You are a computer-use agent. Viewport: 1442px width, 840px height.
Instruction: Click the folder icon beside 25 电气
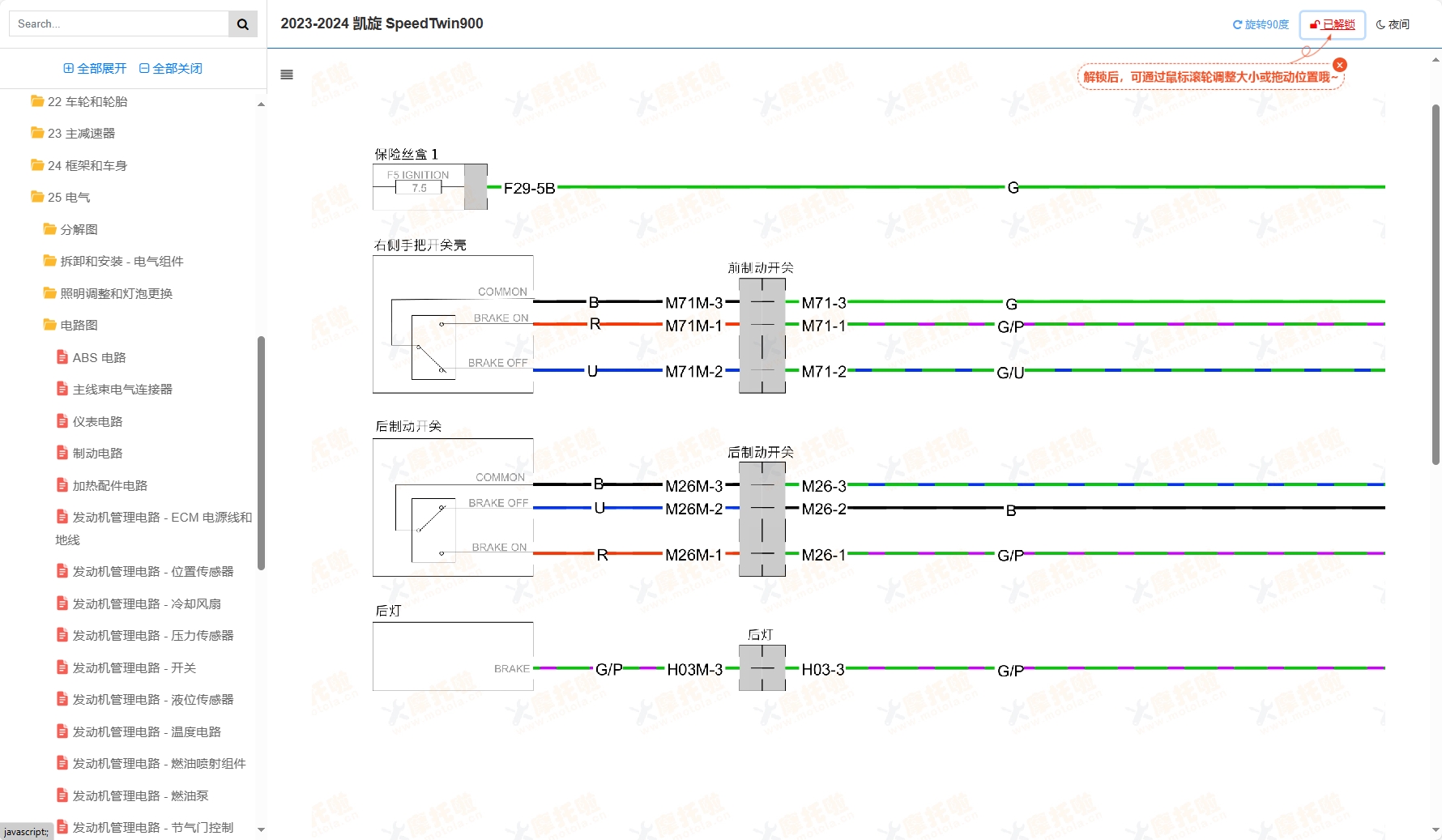37,197
